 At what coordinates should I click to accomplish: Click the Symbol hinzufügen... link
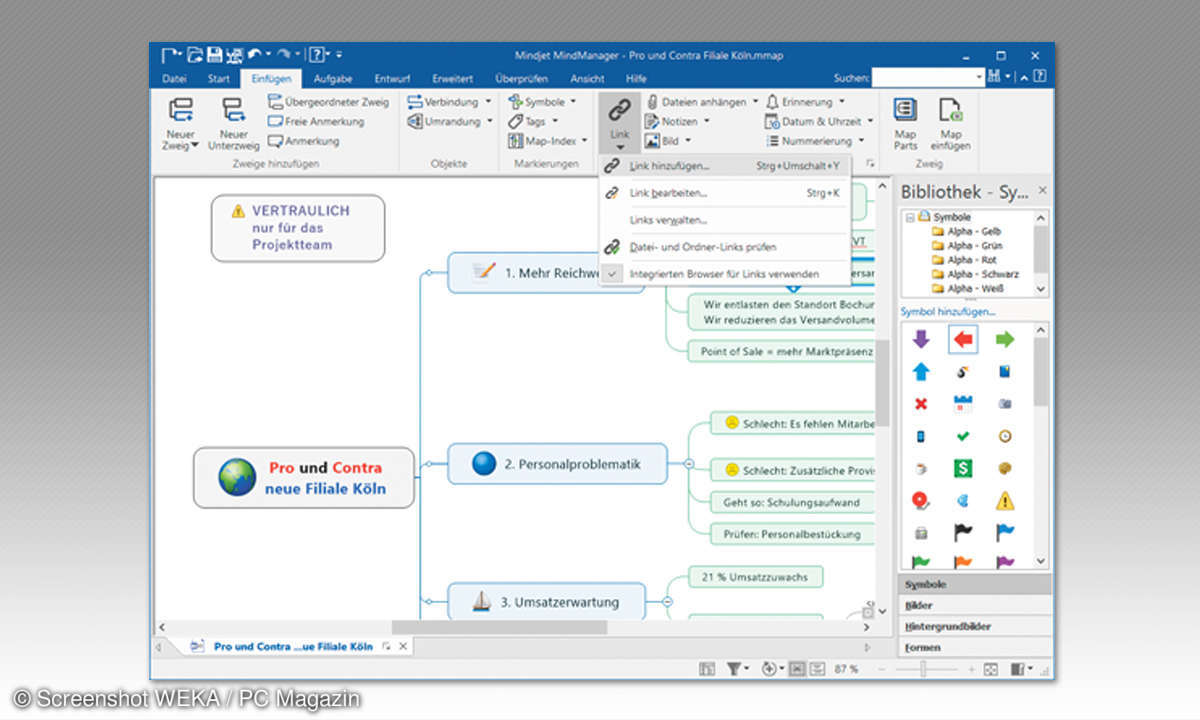(948, 311)
